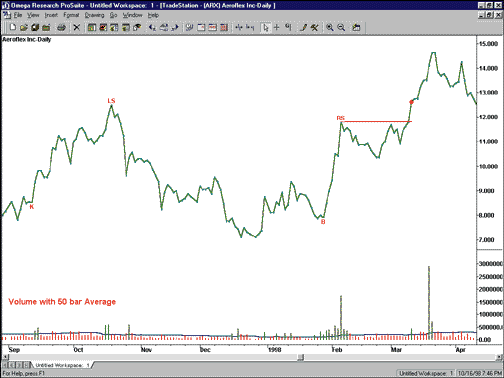Image resolution: width=504 pixels, height=378 pixels.
Task: Open the Window menu
Action: pos(132,15)
